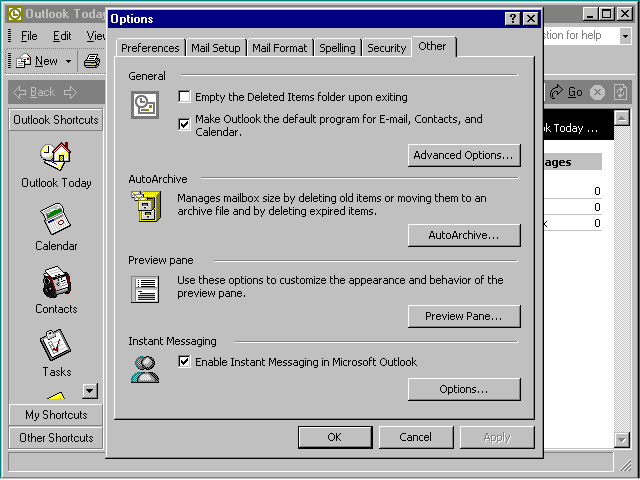Open the My Shortcuts group
The height and width of the screenshot is (480, 640).
(56, 415)
